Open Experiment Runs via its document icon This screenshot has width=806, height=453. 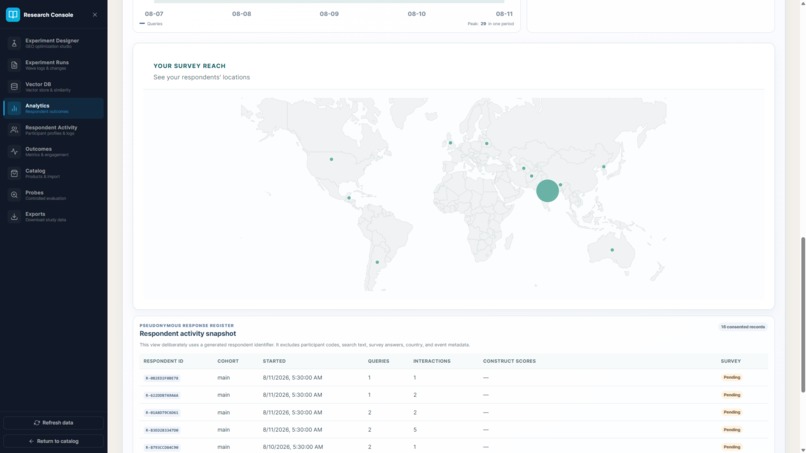14,65
